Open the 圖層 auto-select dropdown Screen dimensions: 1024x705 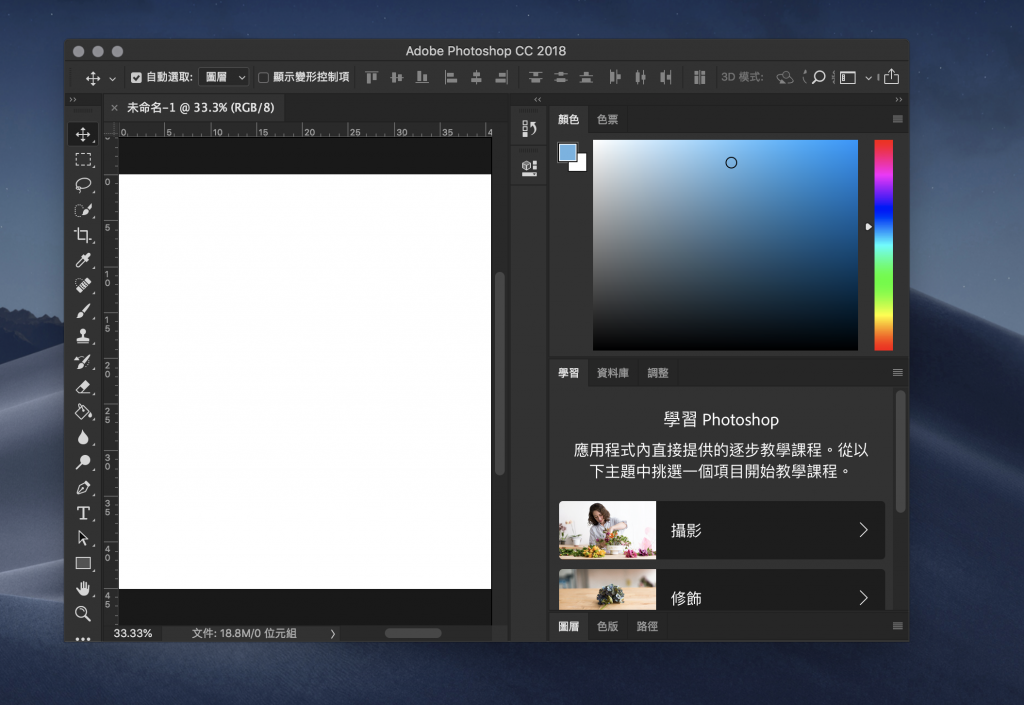point(224,77)
